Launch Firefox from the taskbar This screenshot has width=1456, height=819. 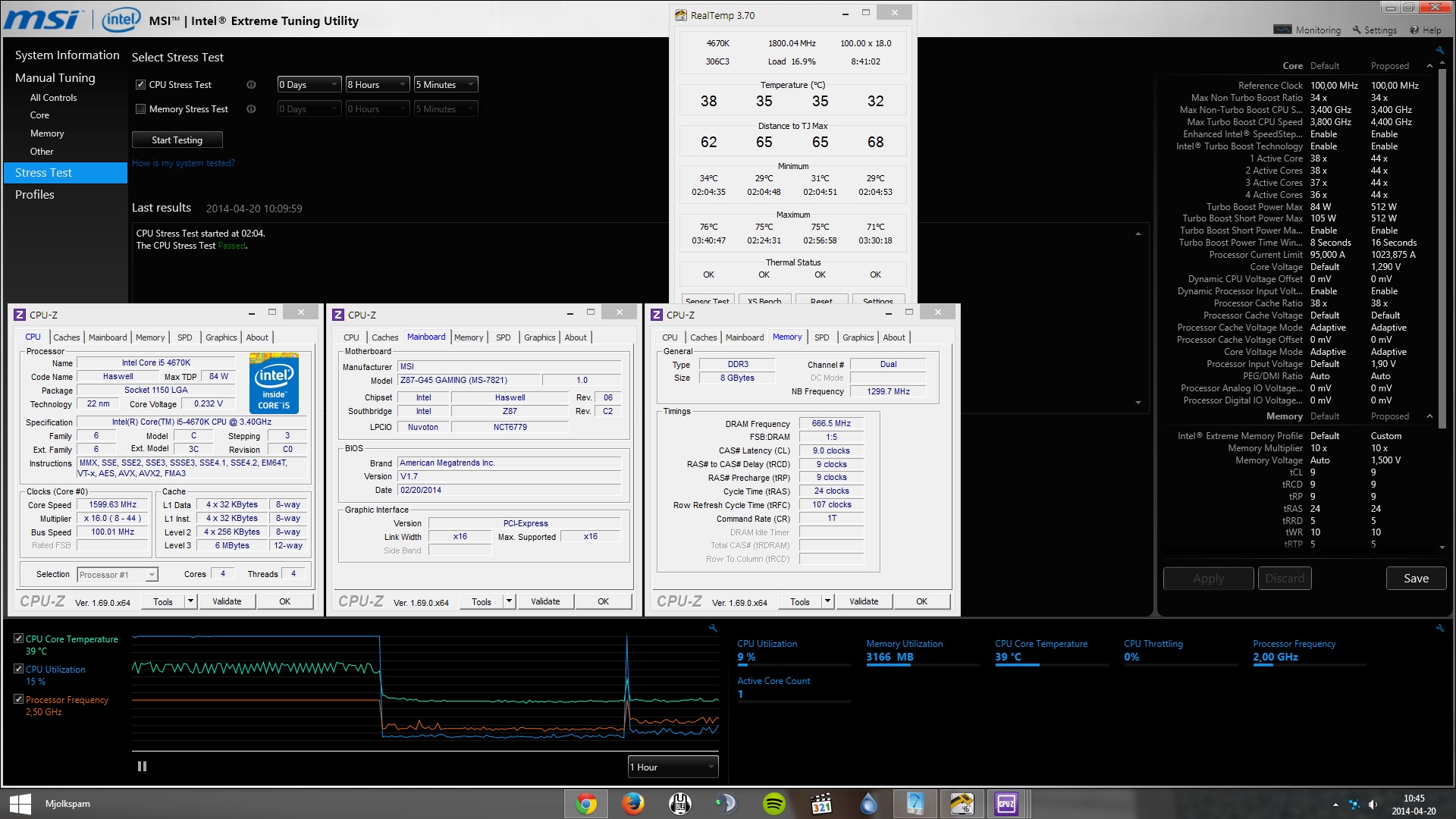(x=632, y=804)
